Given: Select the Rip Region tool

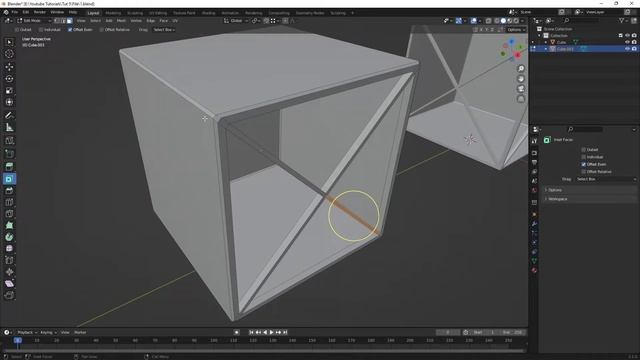Looking at the screenshot, I should tap(9, 295).
